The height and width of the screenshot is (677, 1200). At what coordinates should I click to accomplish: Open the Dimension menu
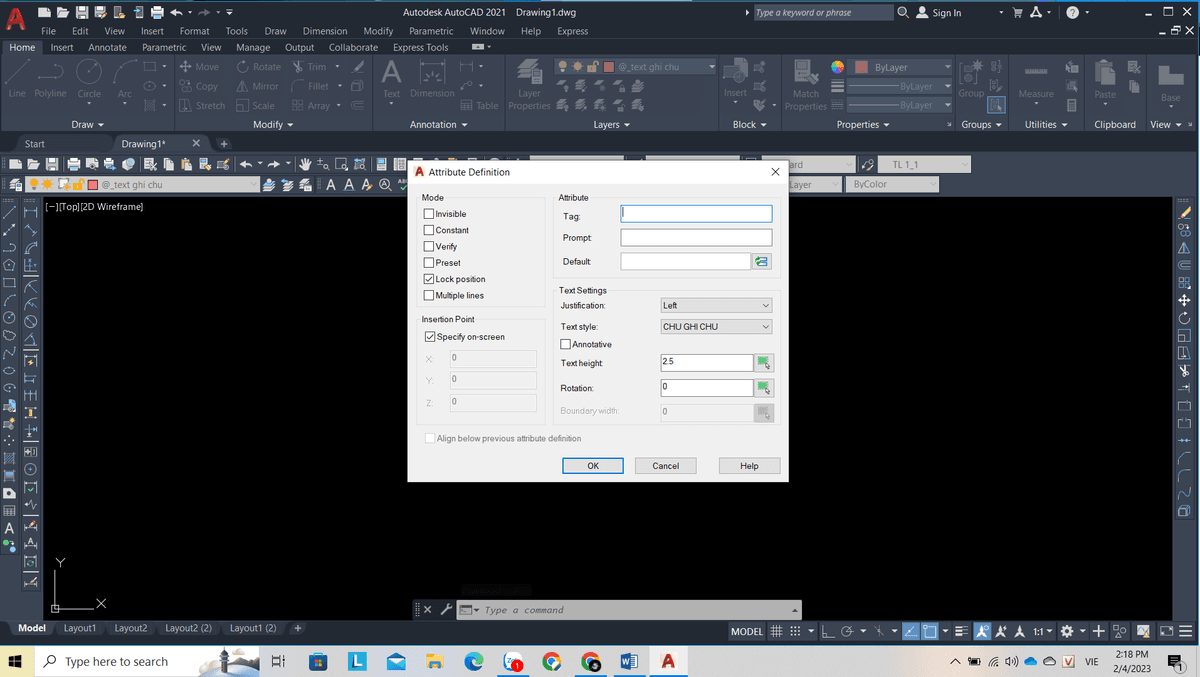tap(325, 31)
